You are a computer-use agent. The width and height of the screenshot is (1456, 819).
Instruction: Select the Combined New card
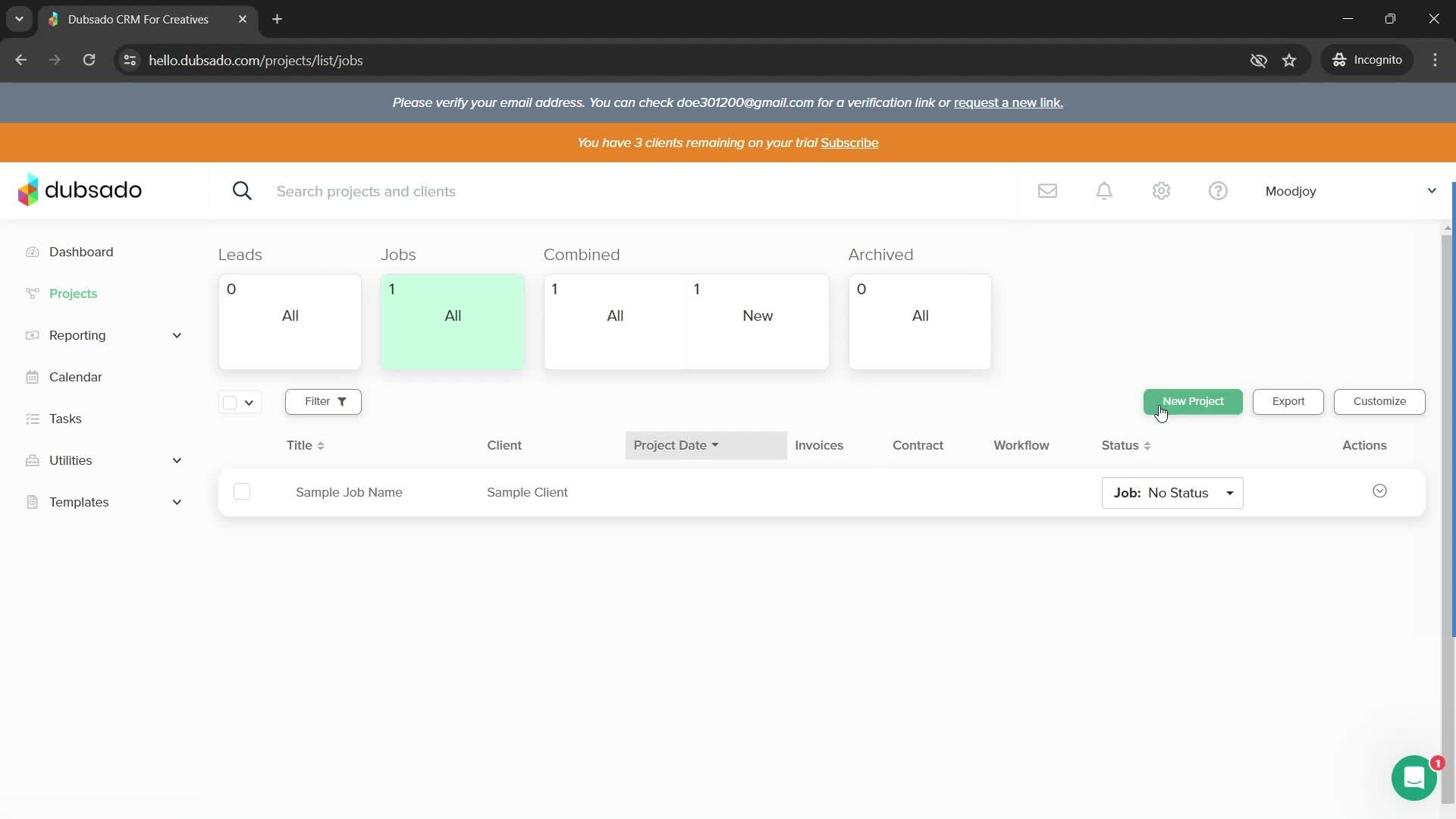(x=758, y=322)
